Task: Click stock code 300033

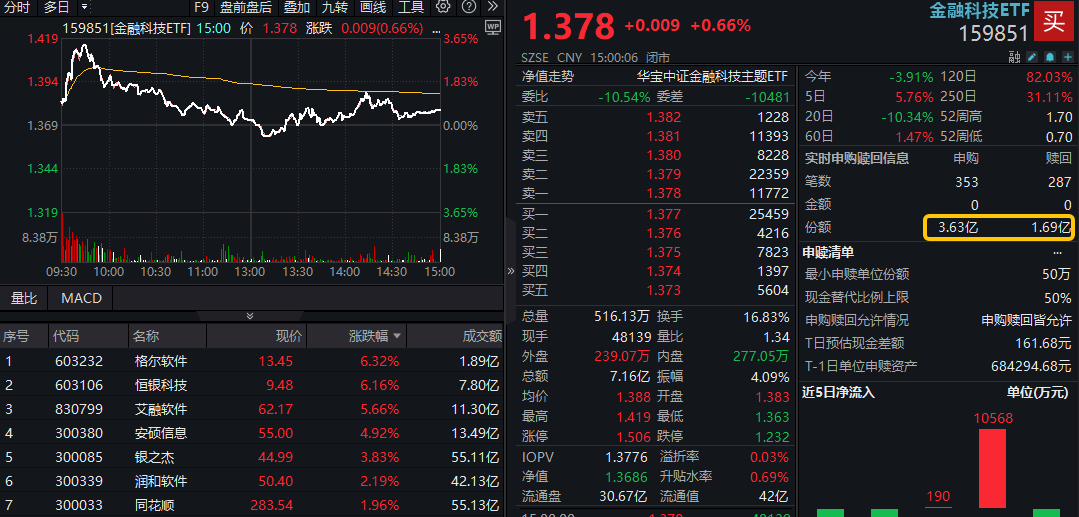Action: tap(78, 505)
